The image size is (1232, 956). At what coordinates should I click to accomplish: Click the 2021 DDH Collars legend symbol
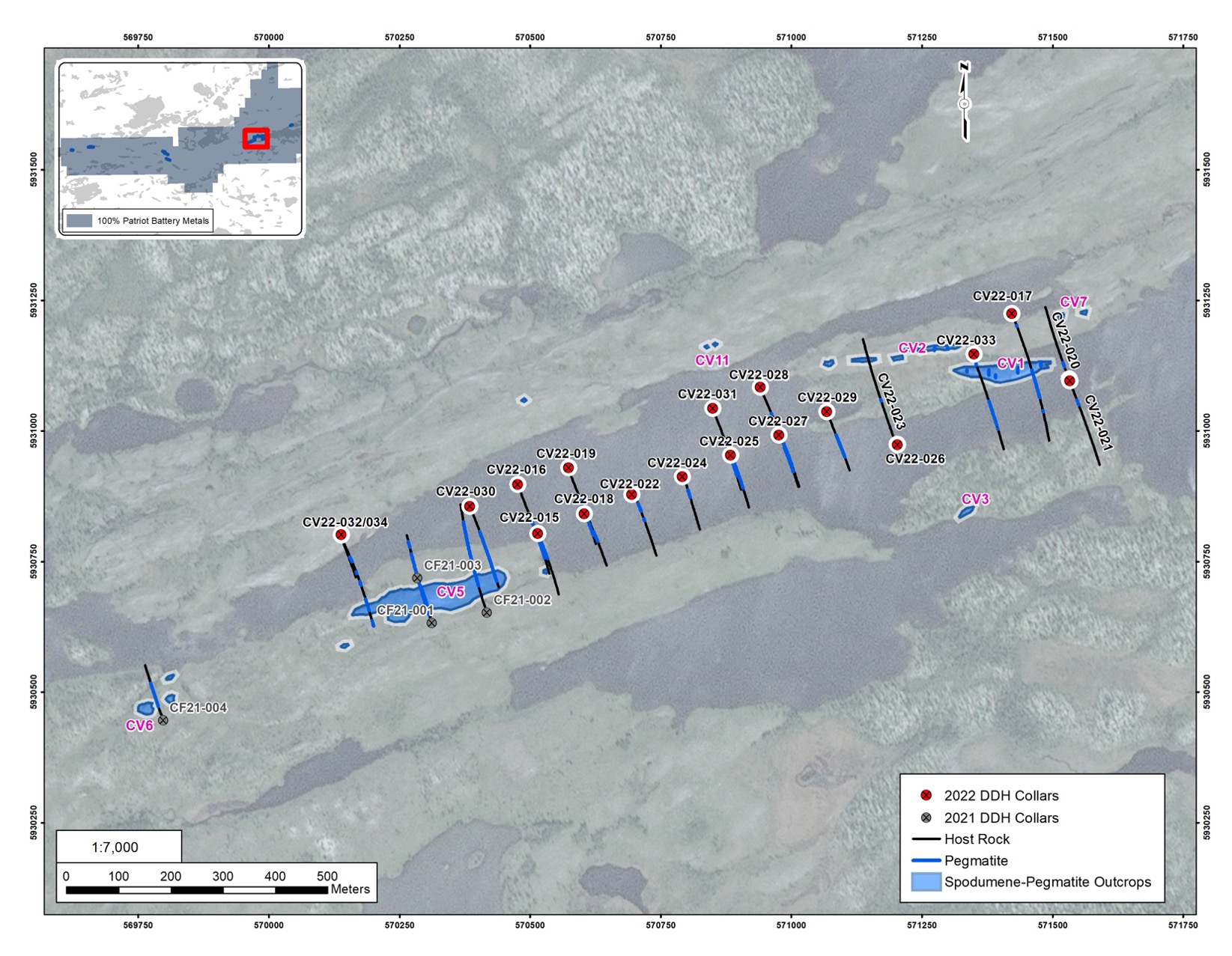click(926, 818)
